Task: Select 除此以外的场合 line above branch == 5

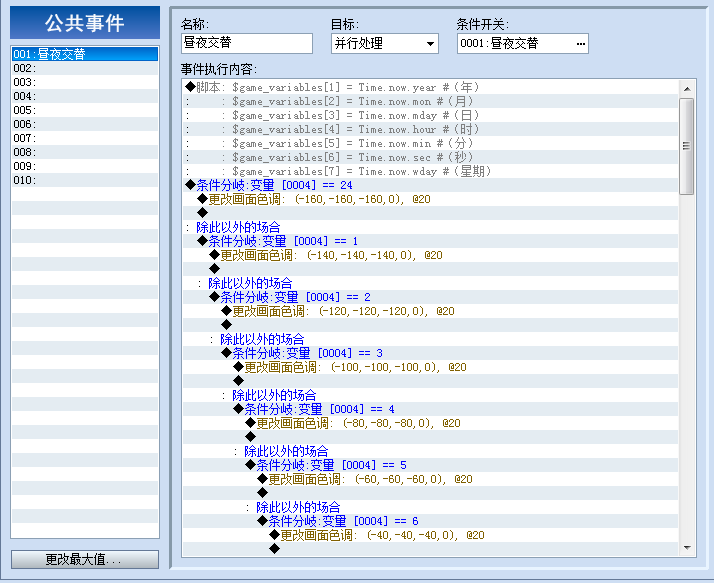Action: pyautogui.click(x=430, y=451)
